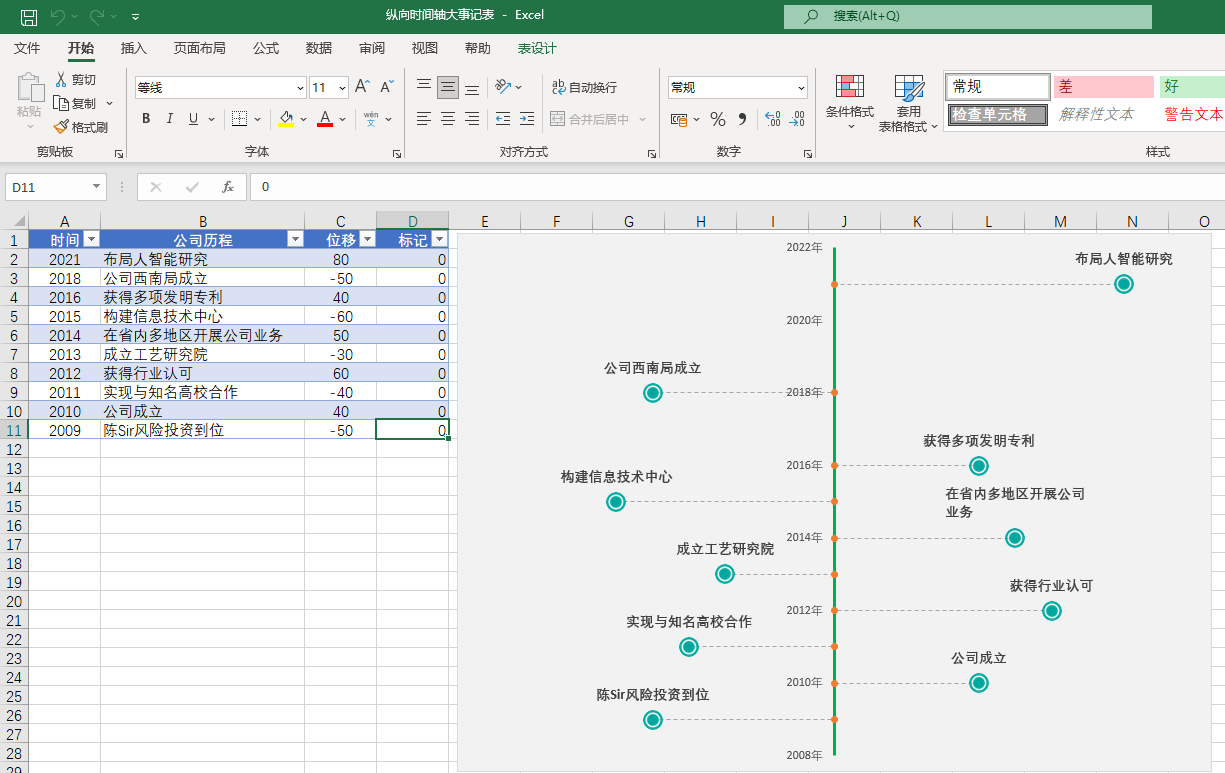Click the 2016 marker labeled 获得多项发明专利
Image resolution: width=1225 pixels, height=773 pixels.
click(979, 465)
